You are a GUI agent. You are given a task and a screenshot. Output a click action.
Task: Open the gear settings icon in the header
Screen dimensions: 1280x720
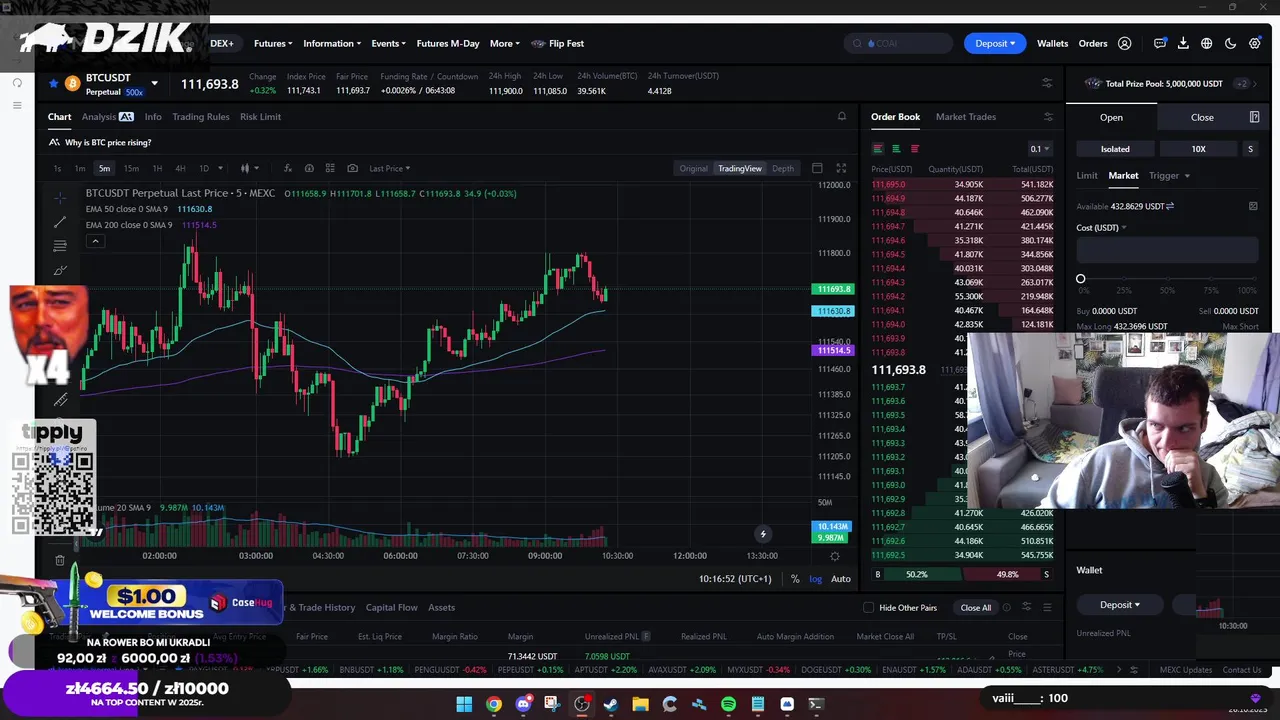click(x=1255, y=43)
